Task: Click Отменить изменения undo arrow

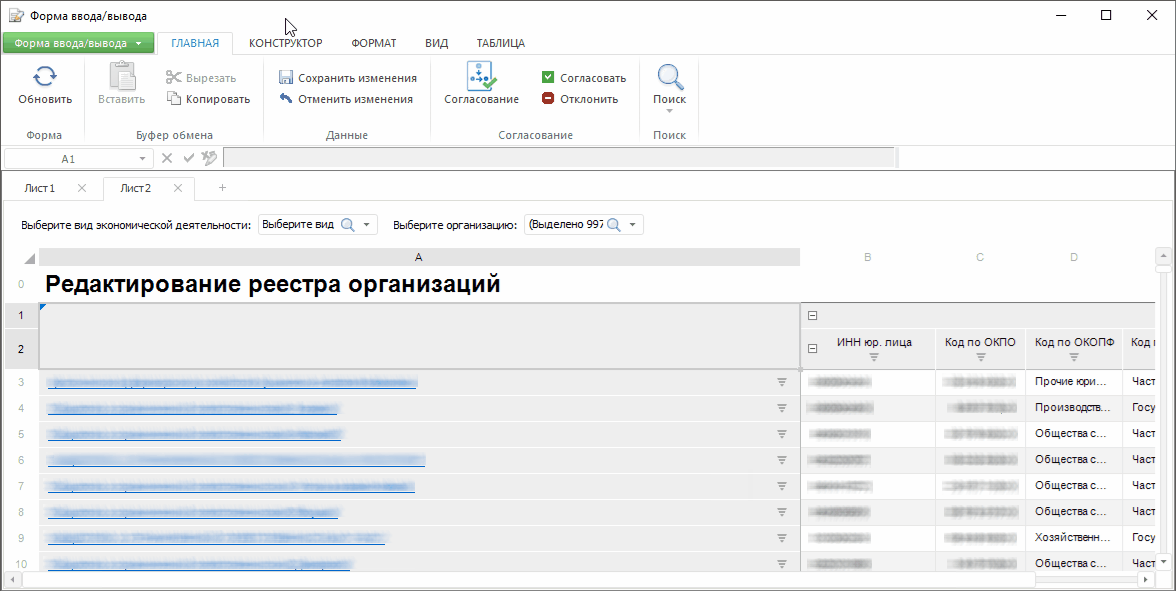Action: coord(286,99)
